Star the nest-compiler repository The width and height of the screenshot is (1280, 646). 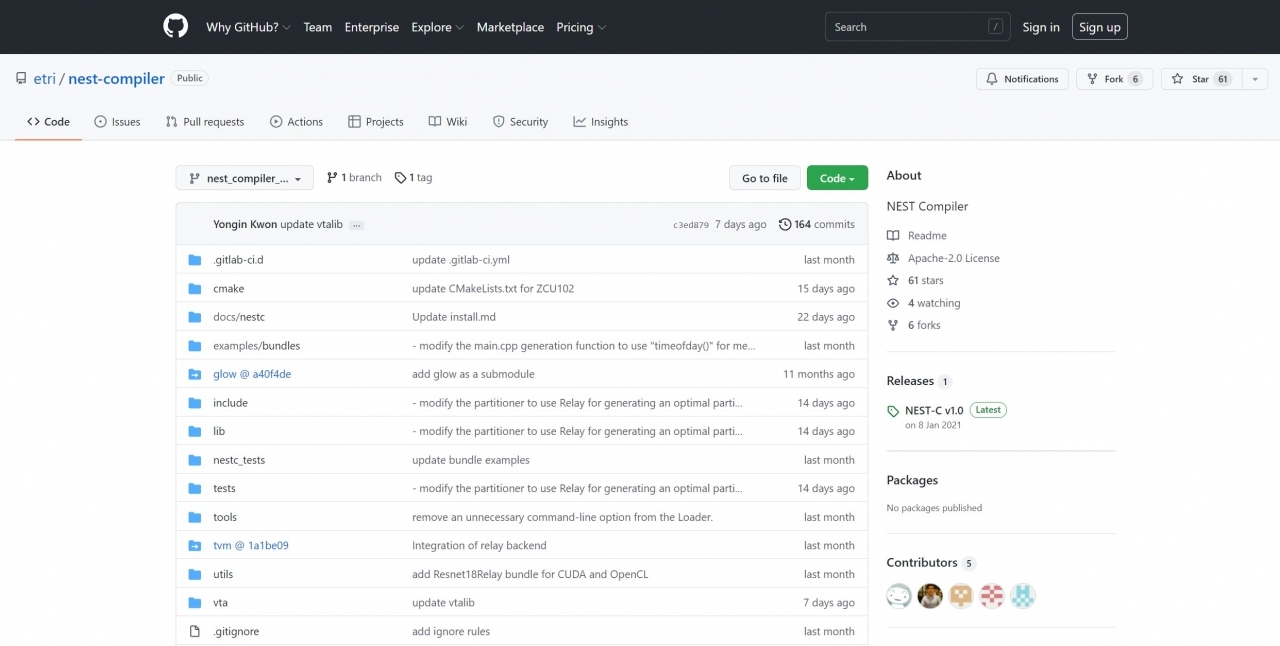pos(1200,79)
